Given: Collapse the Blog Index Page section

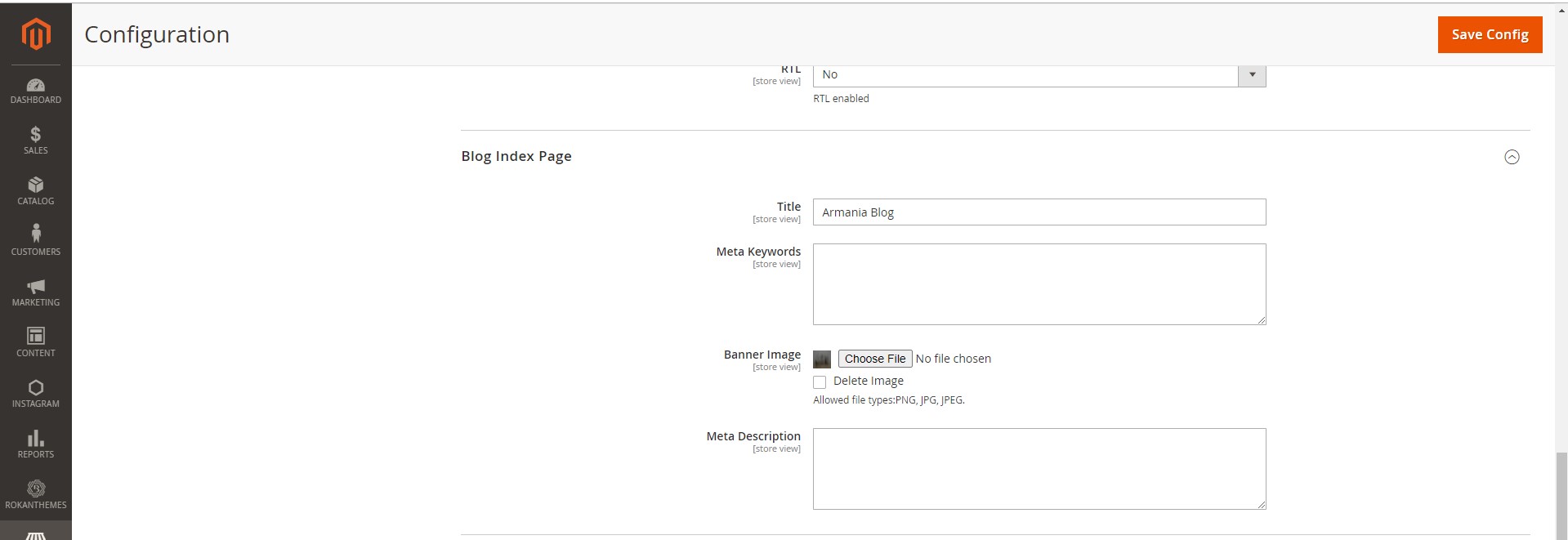Looking at the screenshot, I should [1512, 157].
